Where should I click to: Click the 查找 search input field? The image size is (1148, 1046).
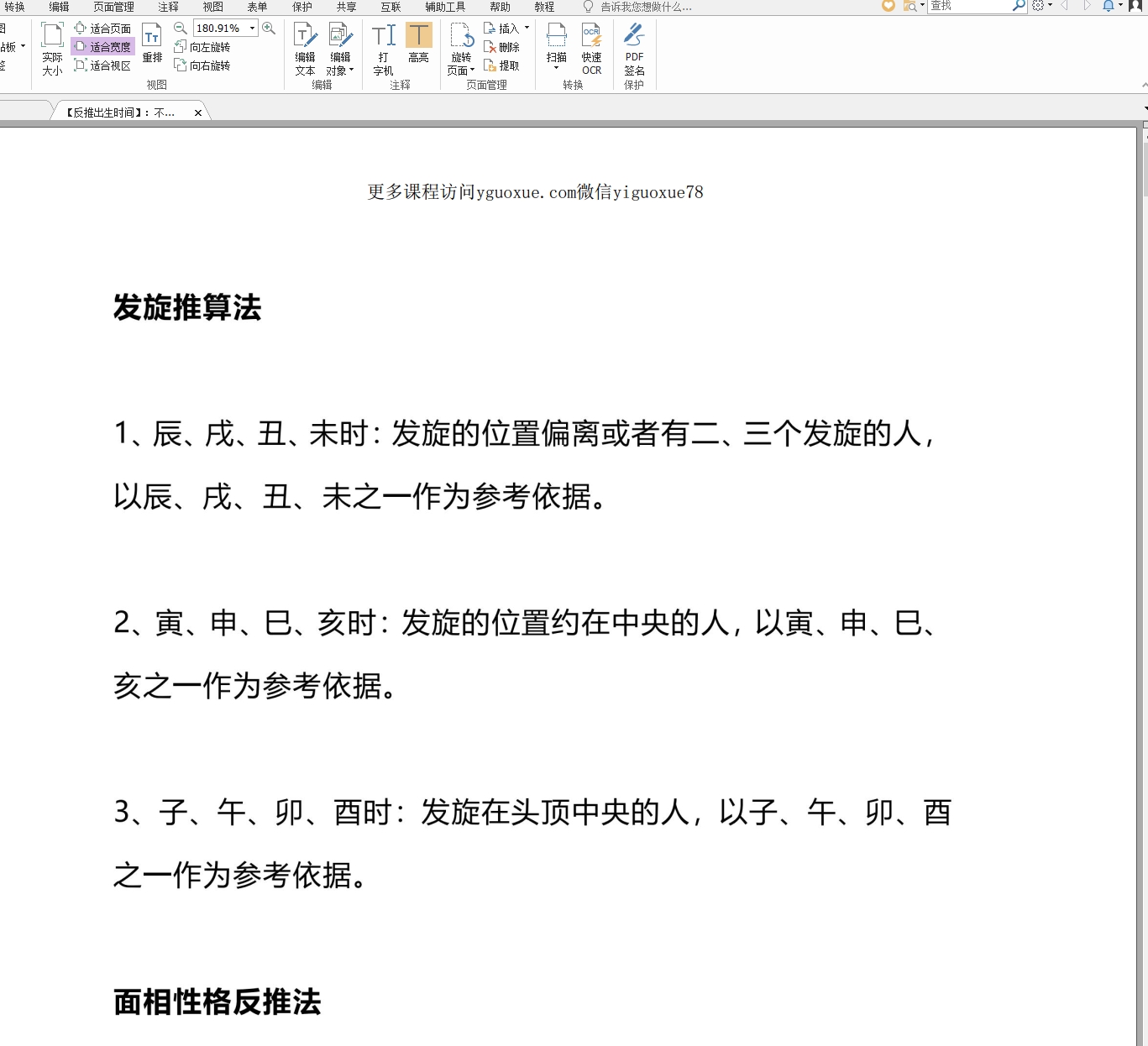[x=968, y=7]
